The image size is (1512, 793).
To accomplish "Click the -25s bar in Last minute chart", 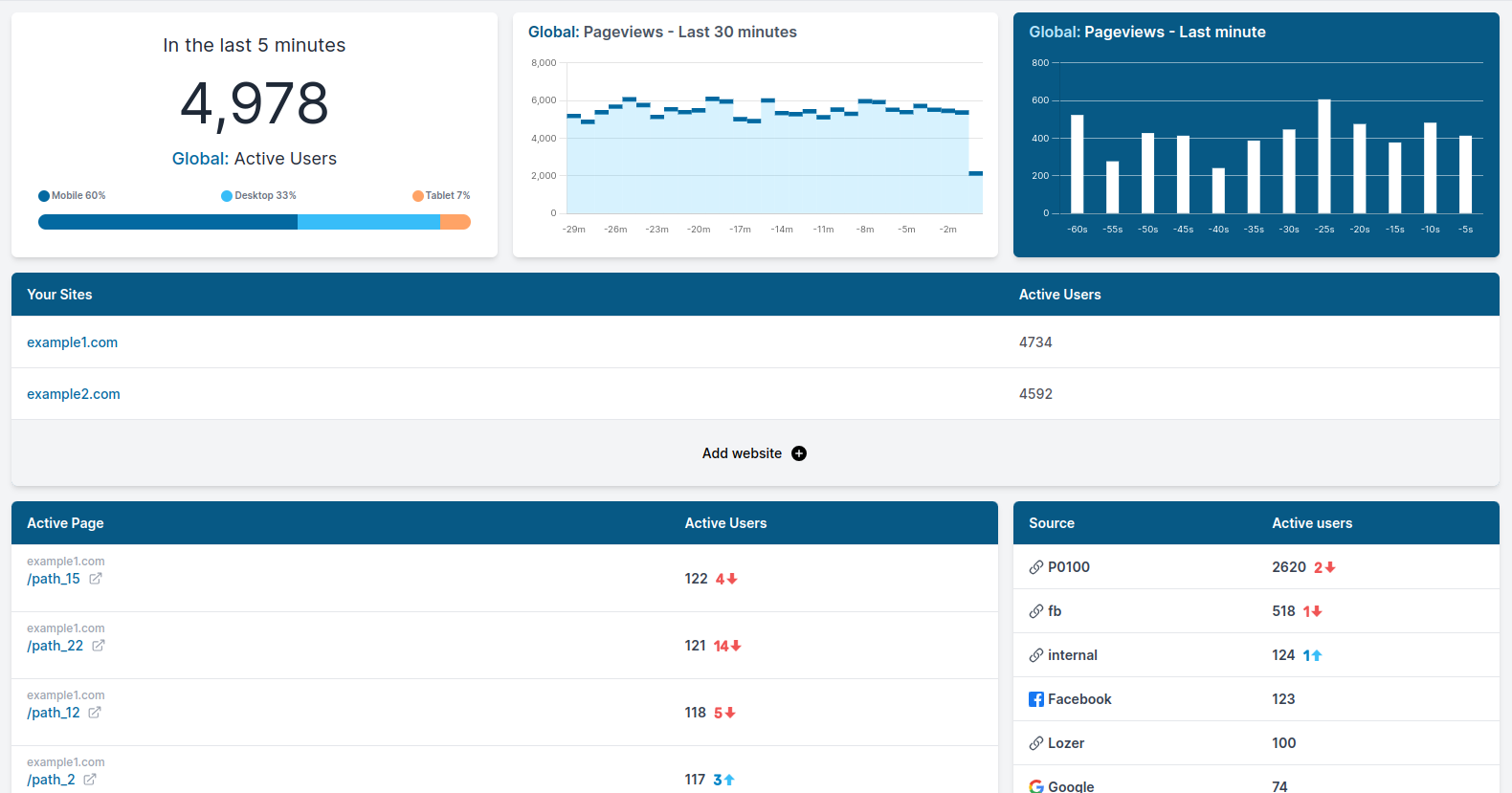I will pos(1324,156).
